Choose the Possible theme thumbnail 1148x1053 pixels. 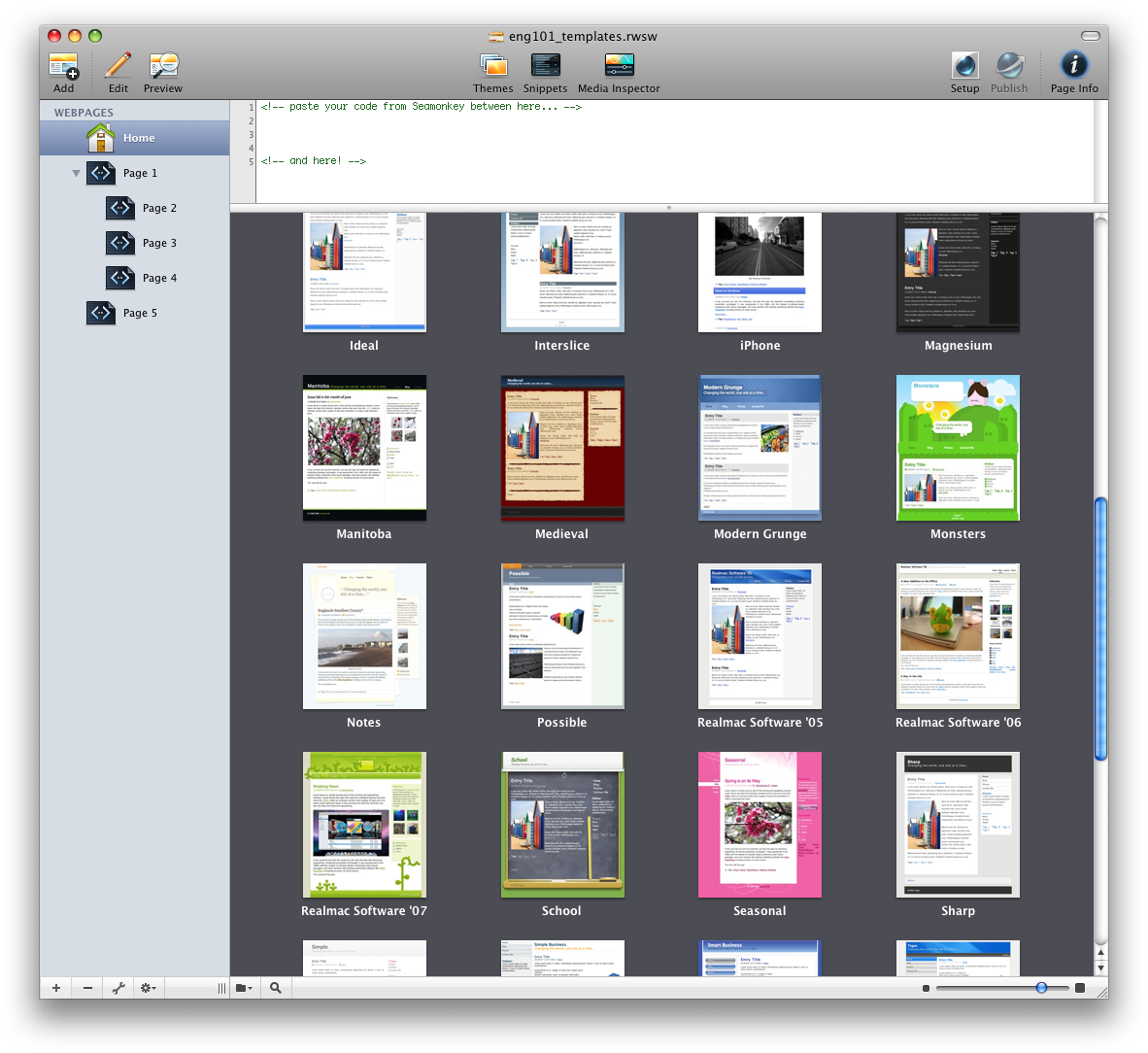(562, 636)
